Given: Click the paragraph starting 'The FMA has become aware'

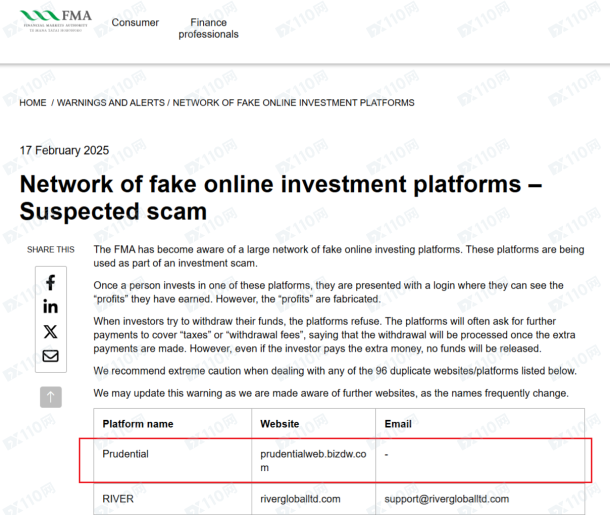Looking at the screenshot, I should point(339,256).
